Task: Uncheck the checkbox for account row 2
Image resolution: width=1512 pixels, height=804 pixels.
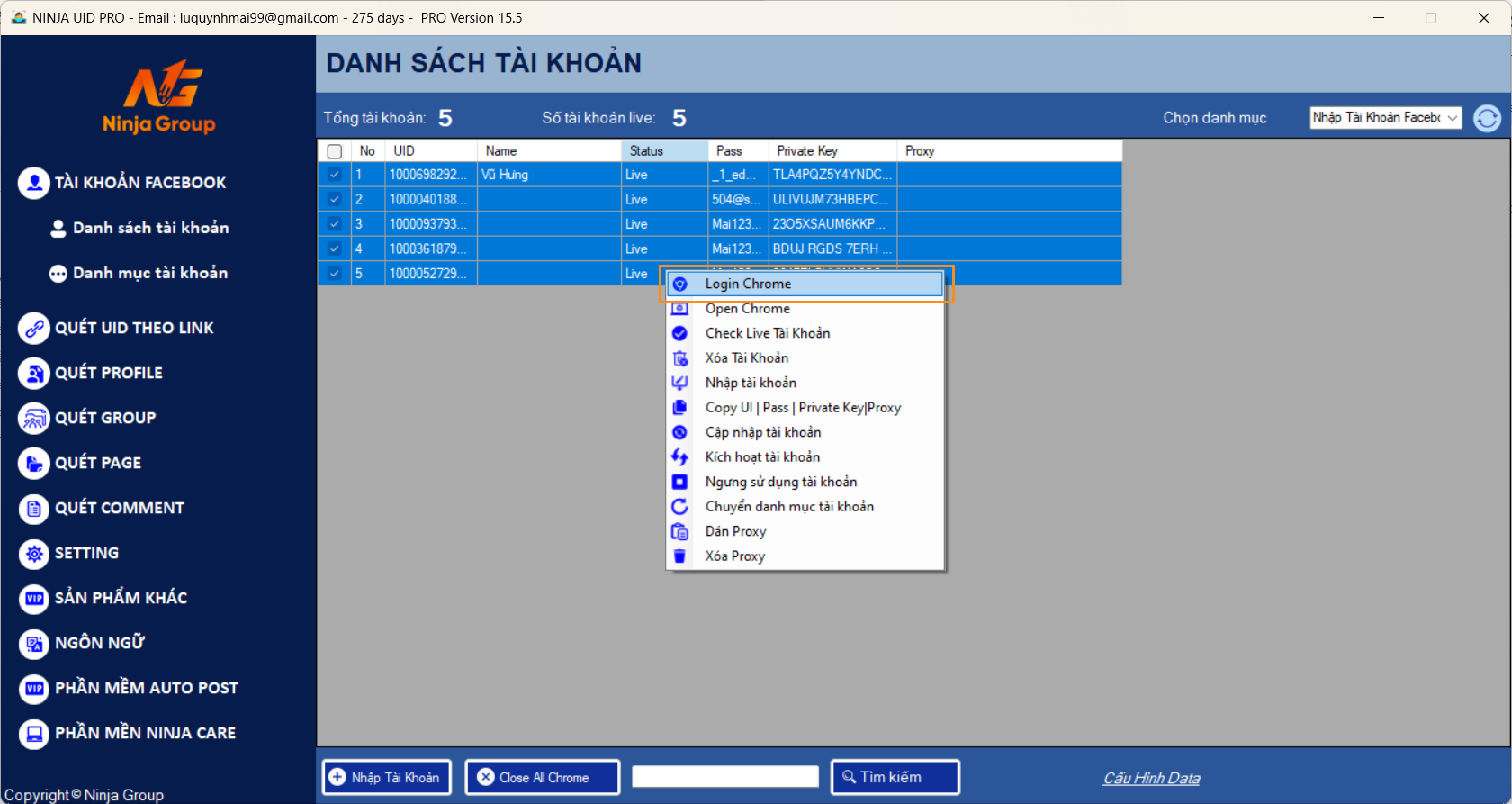Action: point(335,199)
